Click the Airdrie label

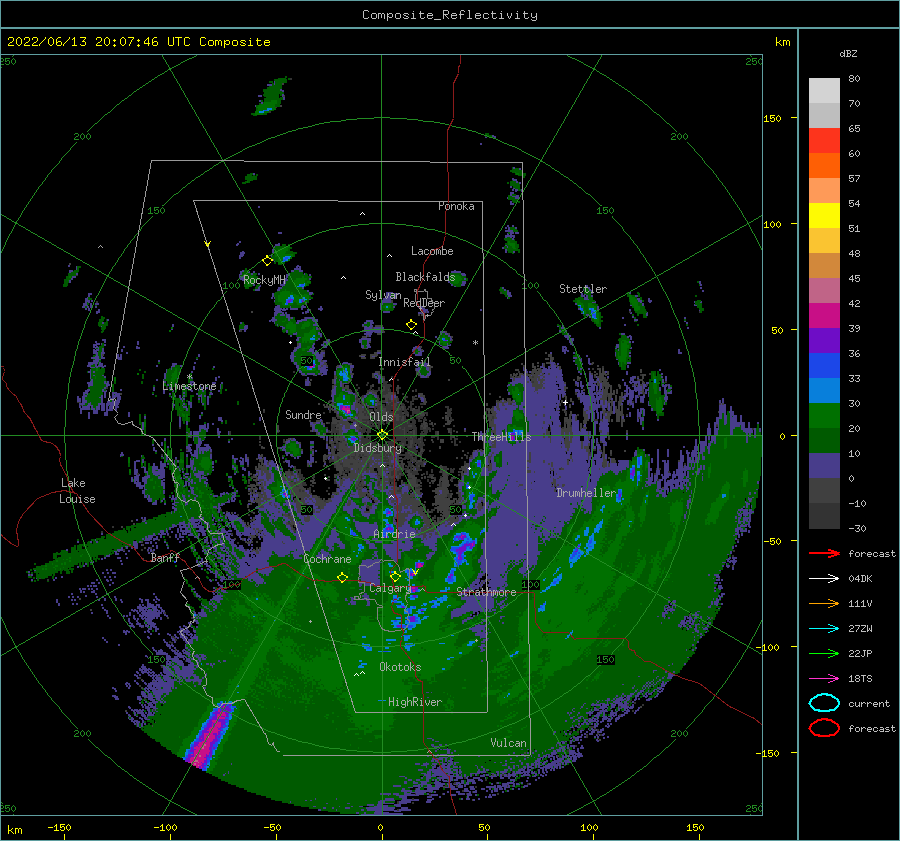(394, 534)
